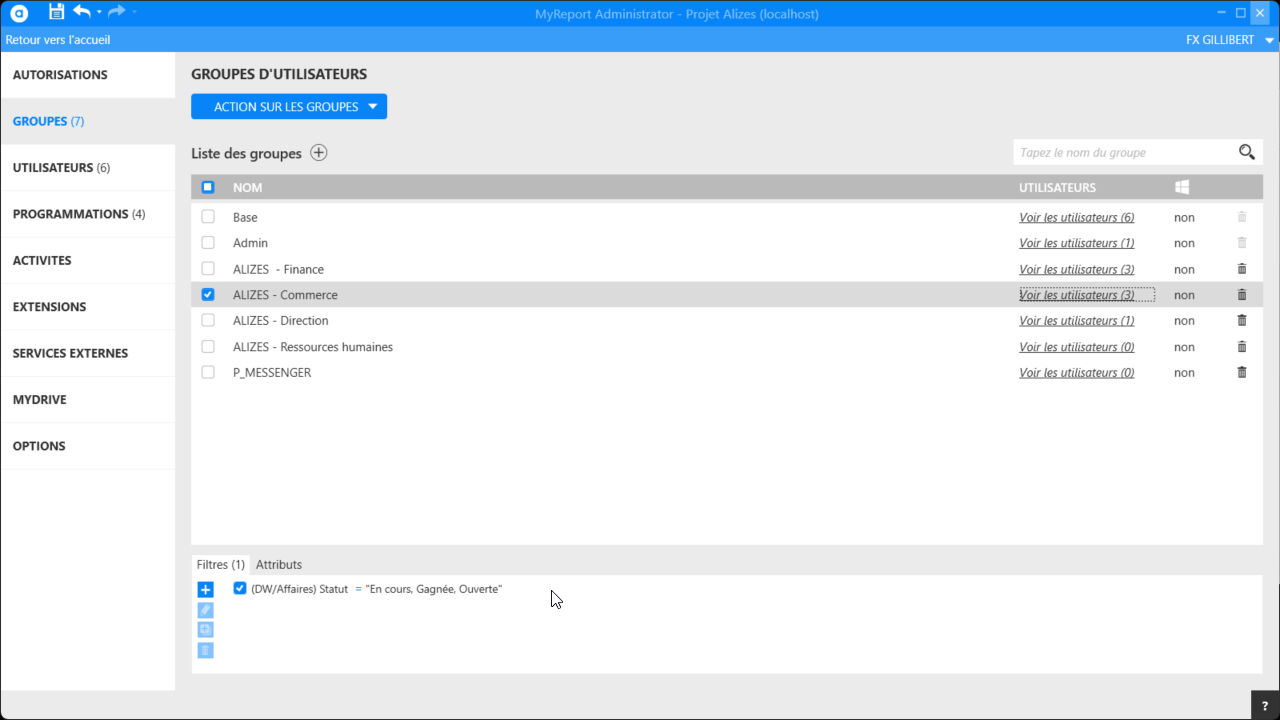Click trash icon for P_MESSENGER group
Screen dimensions: 1280x720
(1242, 372)
